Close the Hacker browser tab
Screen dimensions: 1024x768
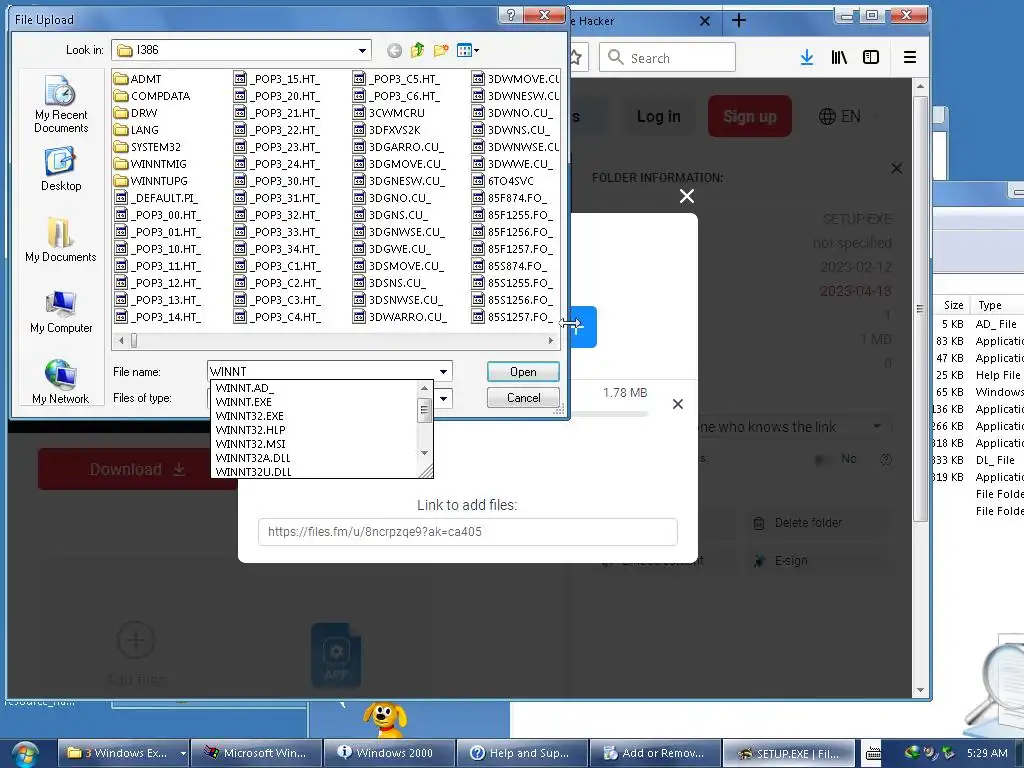coord(705,21)
